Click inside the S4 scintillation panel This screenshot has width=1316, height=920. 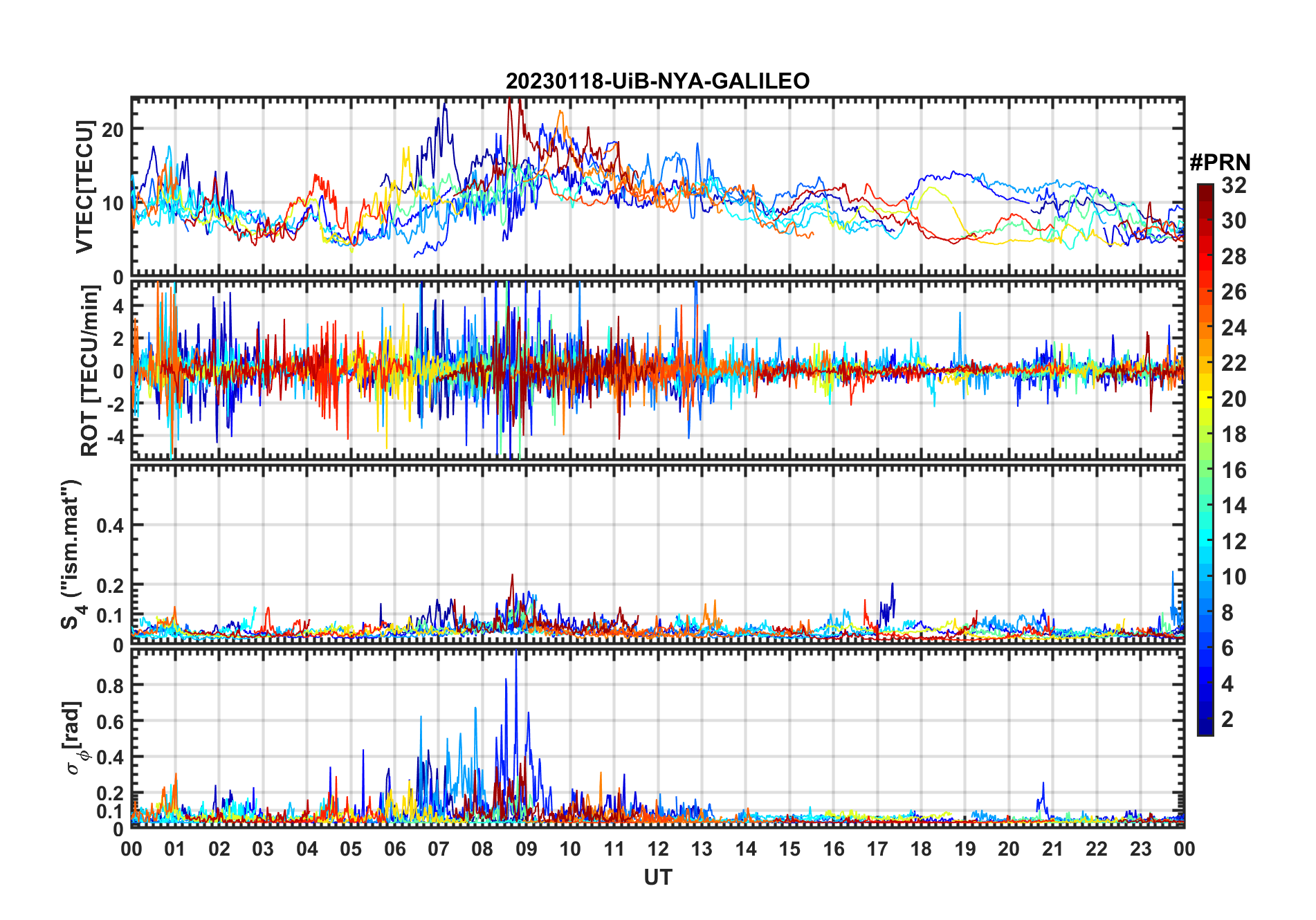(658, 555)
